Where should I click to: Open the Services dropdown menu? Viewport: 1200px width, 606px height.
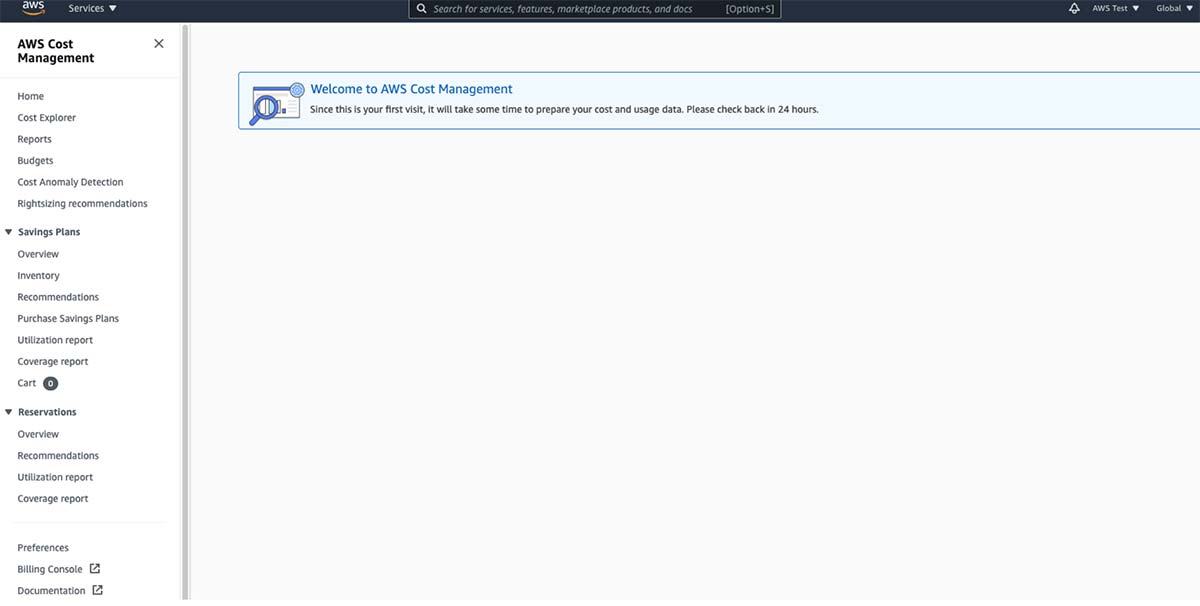[92, 8]
